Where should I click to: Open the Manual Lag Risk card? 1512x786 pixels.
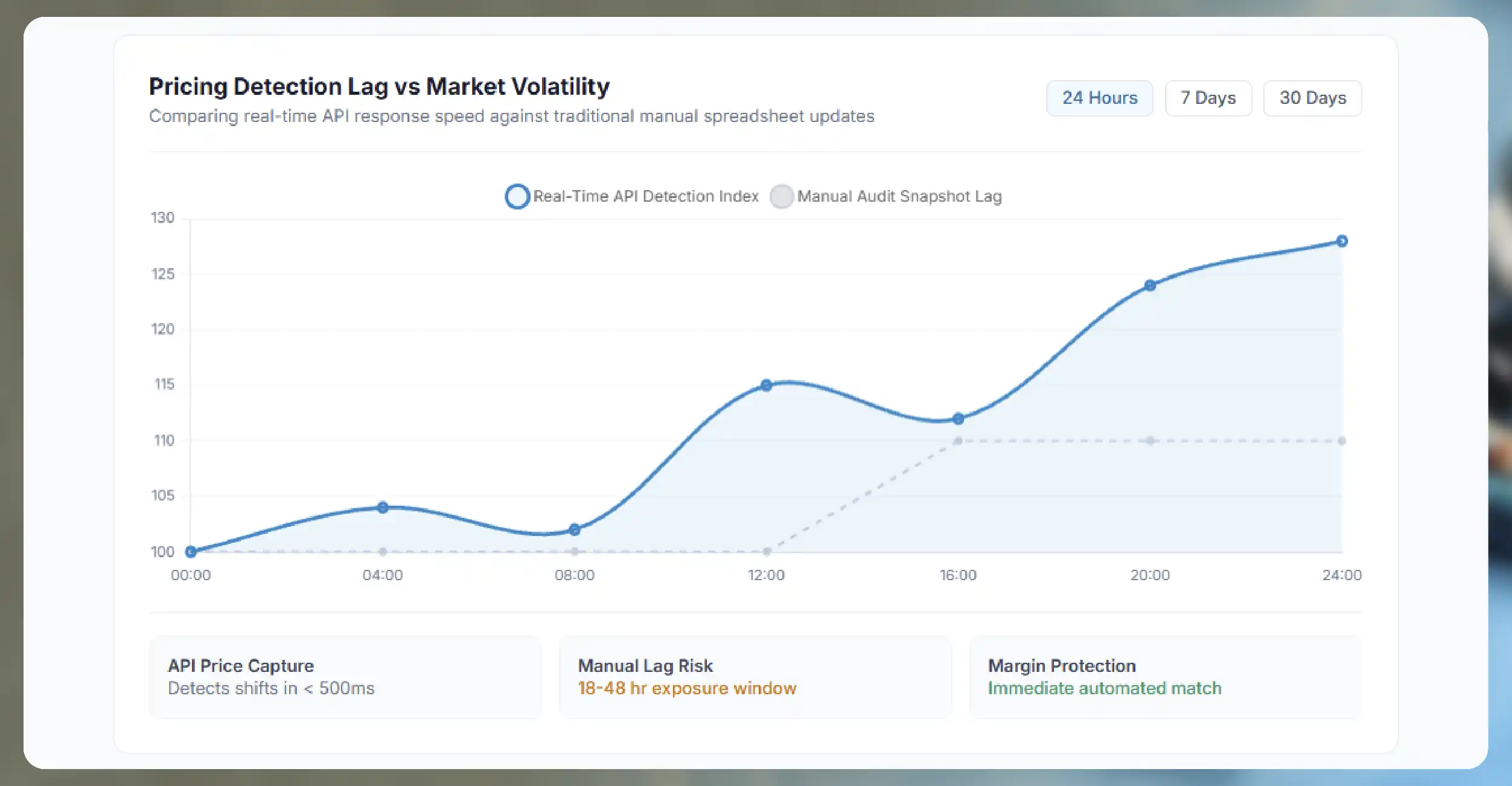tap(755, 677)
